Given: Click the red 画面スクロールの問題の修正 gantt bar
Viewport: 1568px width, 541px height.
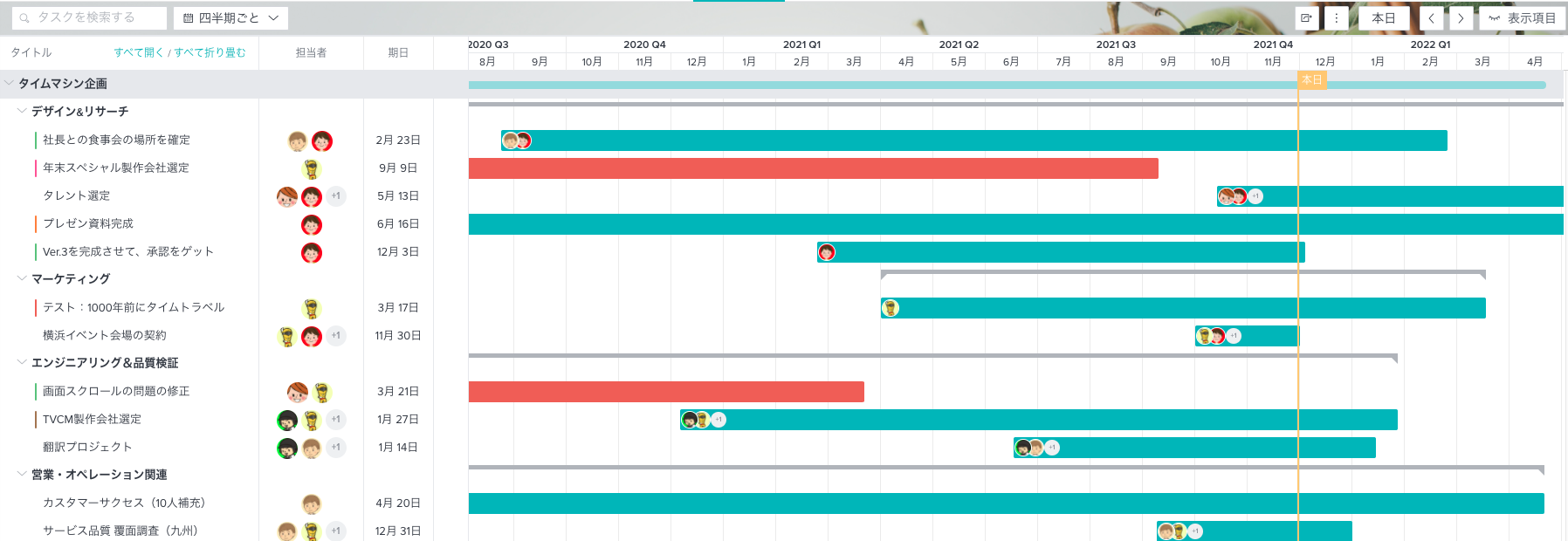Looking at the screenshot, I should click(x=666, y=392).
